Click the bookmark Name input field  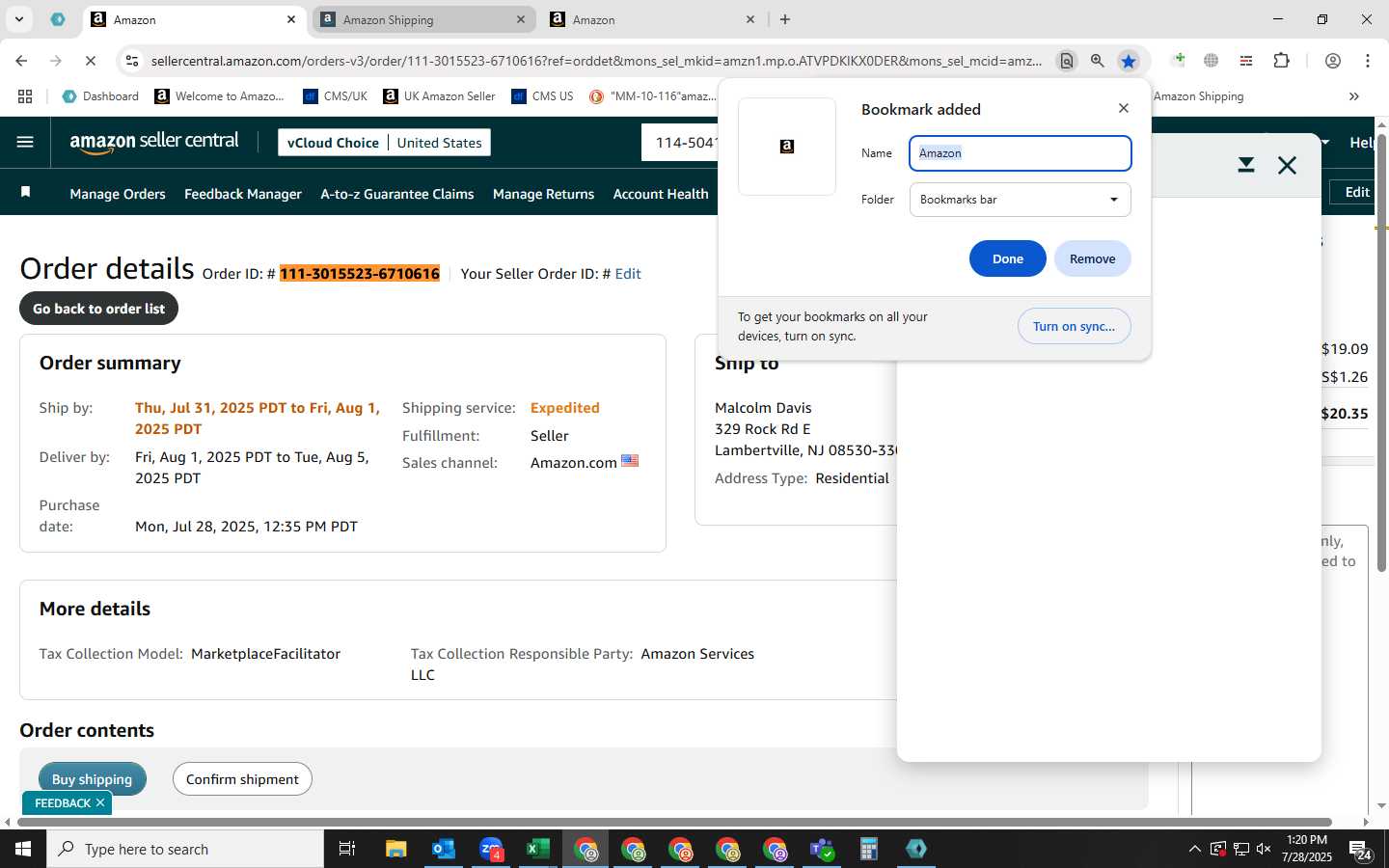tap(1020, 153)
